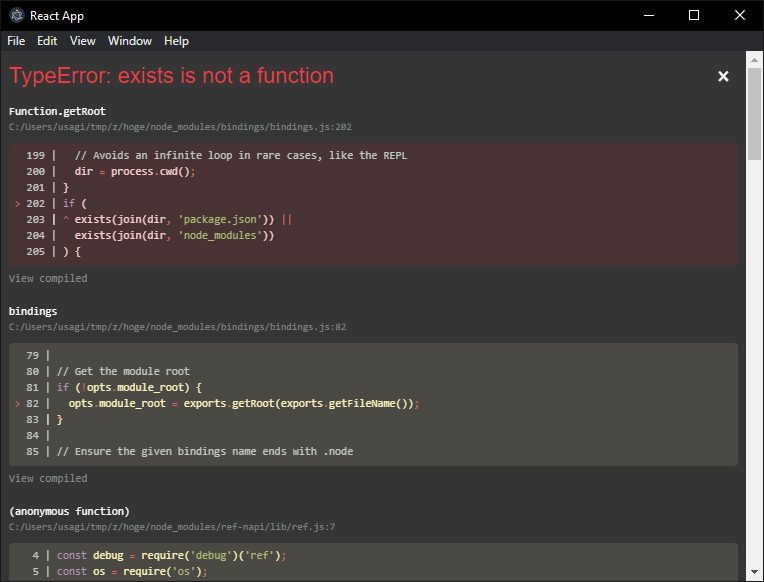Dismiss the TypeError overlay with the X
The image size is (764, 582).
[723, 76]
